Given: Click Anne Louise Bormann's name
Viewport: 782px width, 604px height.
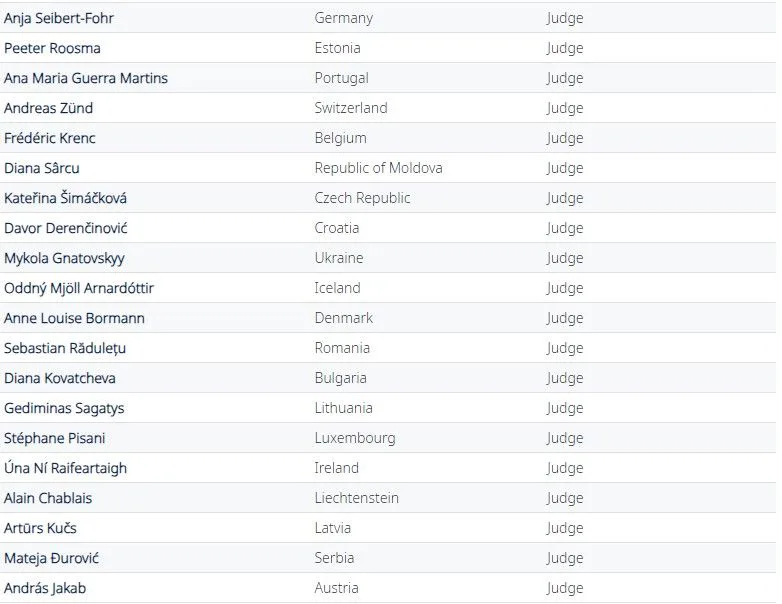Looking at the screenshot, I should coord(74,318).
